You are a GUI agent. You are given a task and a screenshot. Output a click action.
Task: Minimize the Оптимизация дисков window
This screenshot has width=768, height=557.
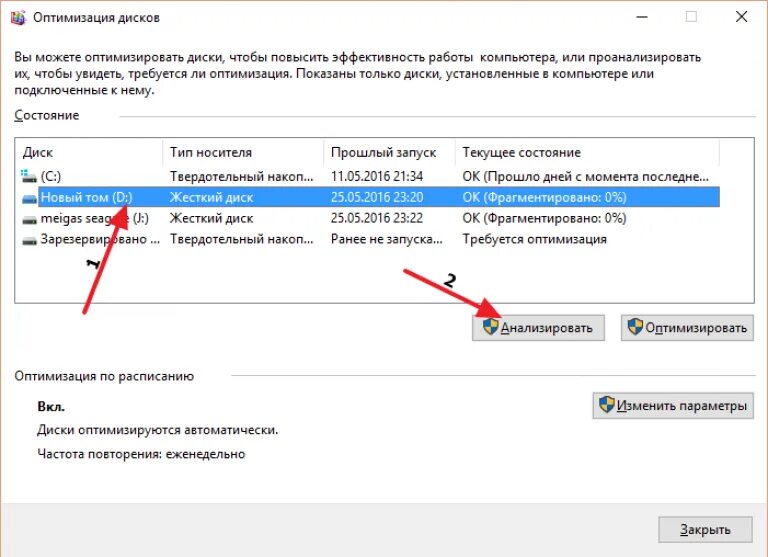click(642, 17)
